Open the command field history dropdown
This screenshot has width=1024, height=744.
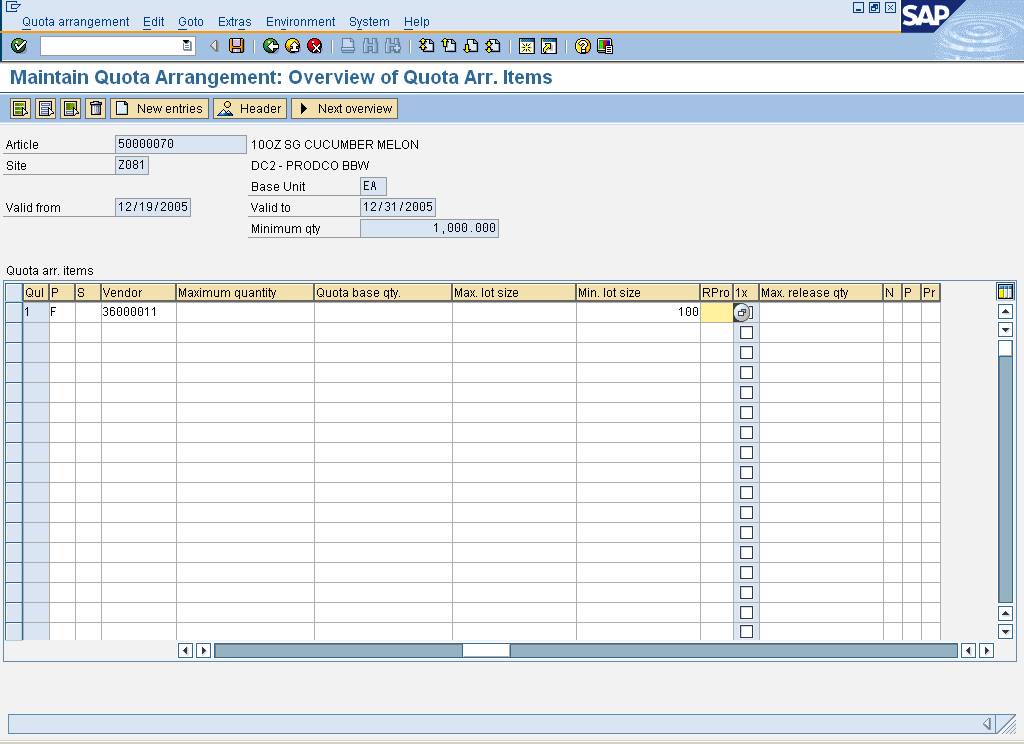(187, 46)
